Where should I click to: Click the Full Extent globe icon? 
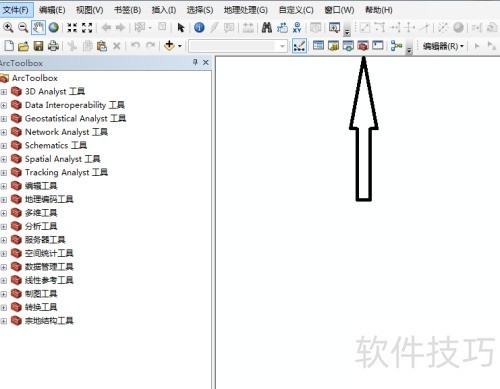pyautogui.click(x=53, y=28)
